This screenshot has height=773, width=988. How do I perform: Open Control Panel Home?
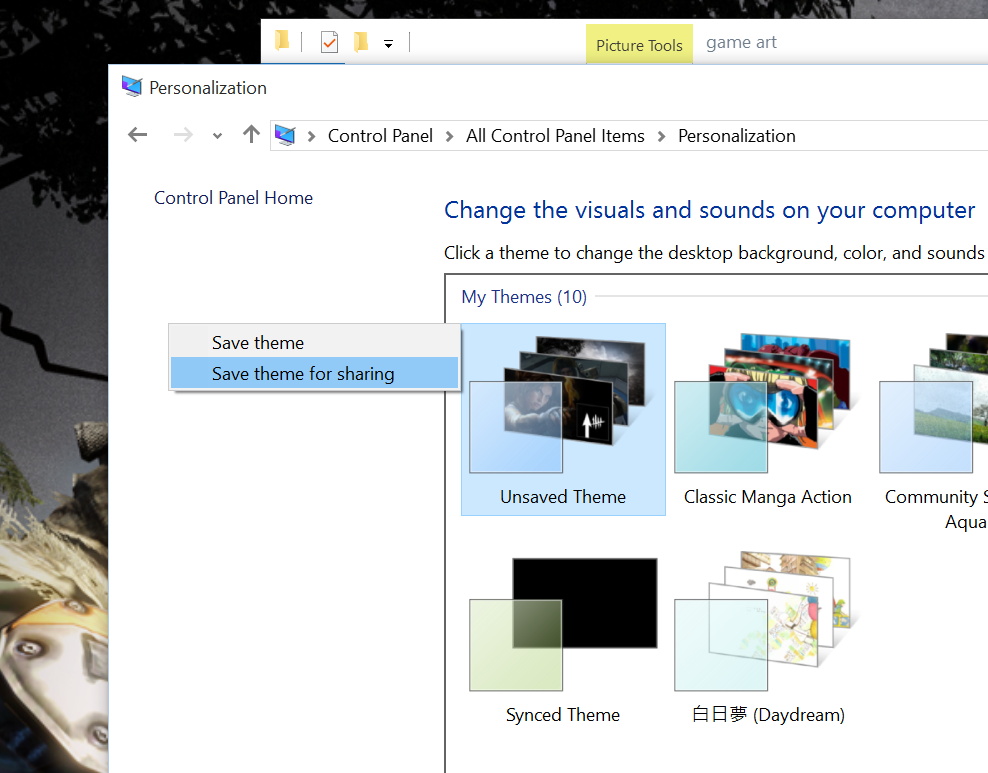point(233,198)
